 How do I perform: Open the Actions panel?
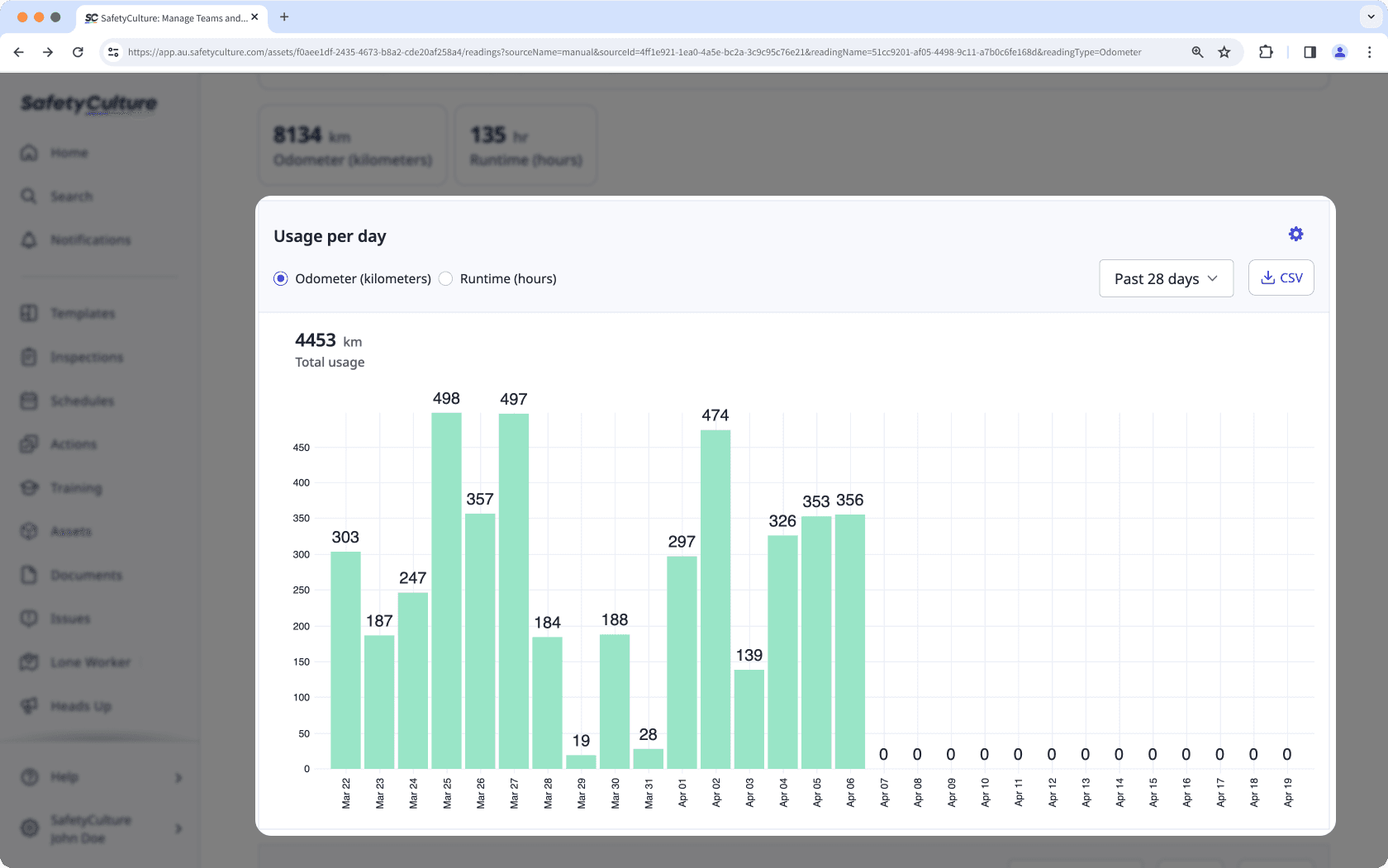click(x=74, y=444)
